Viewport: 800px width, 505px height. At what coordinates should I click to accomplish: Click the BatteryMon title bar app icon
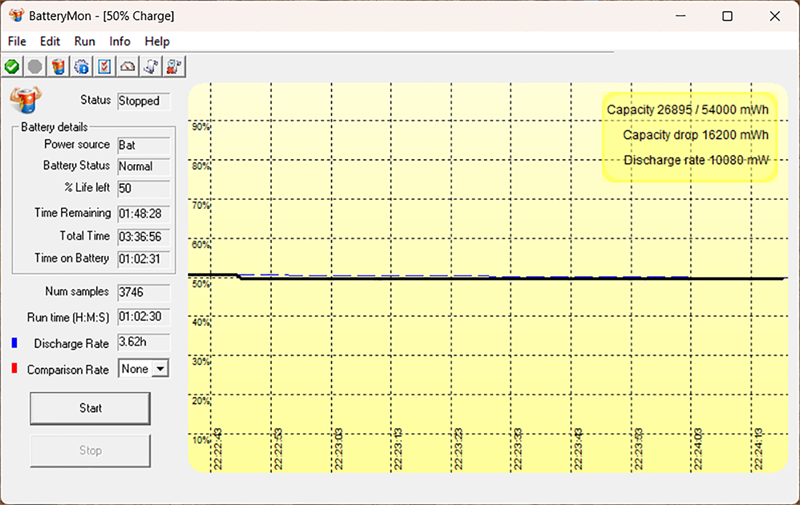click(x=16, y=15)
